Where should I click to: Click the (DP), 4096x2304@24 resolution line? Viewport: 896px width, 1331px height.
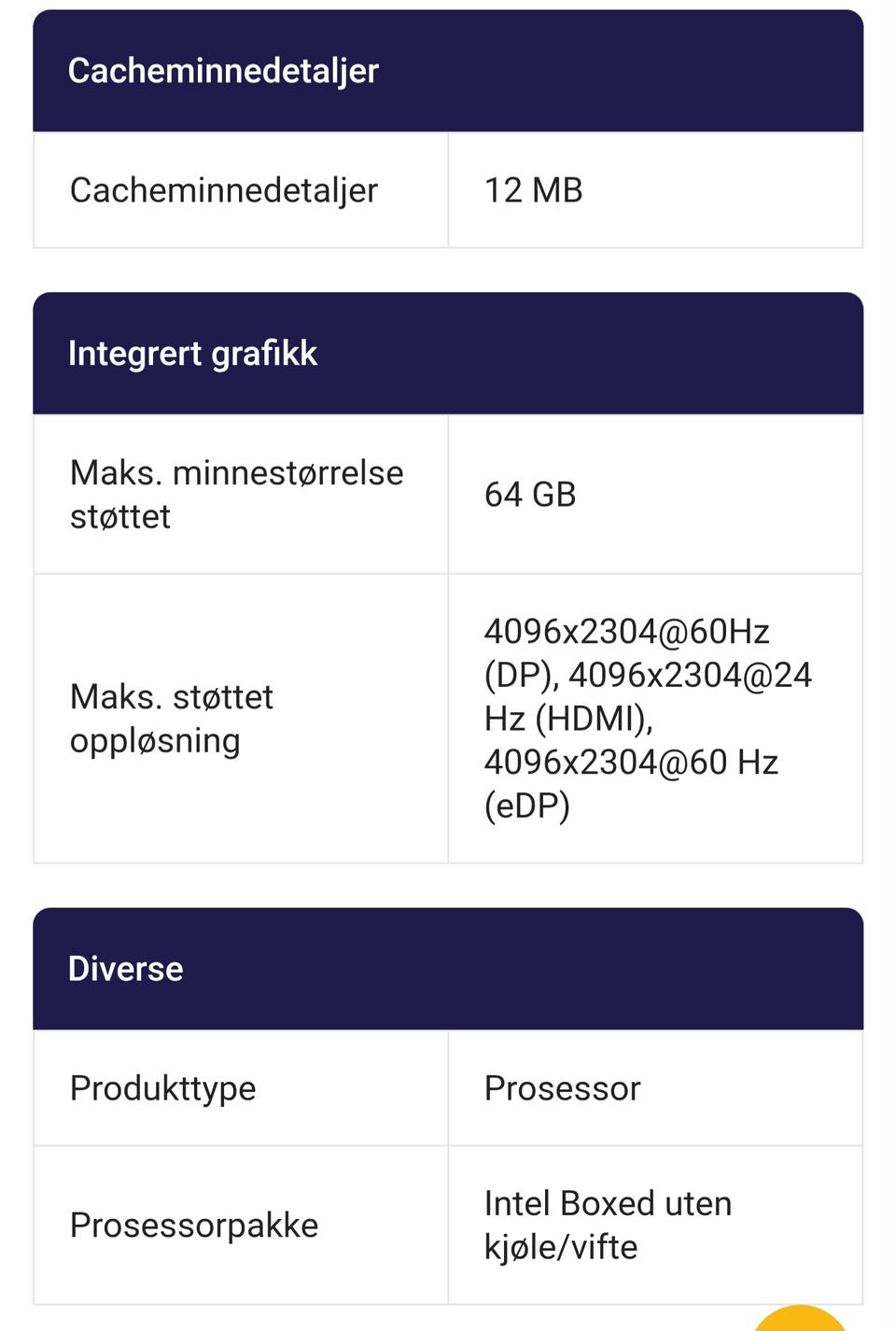click(648, 676)
